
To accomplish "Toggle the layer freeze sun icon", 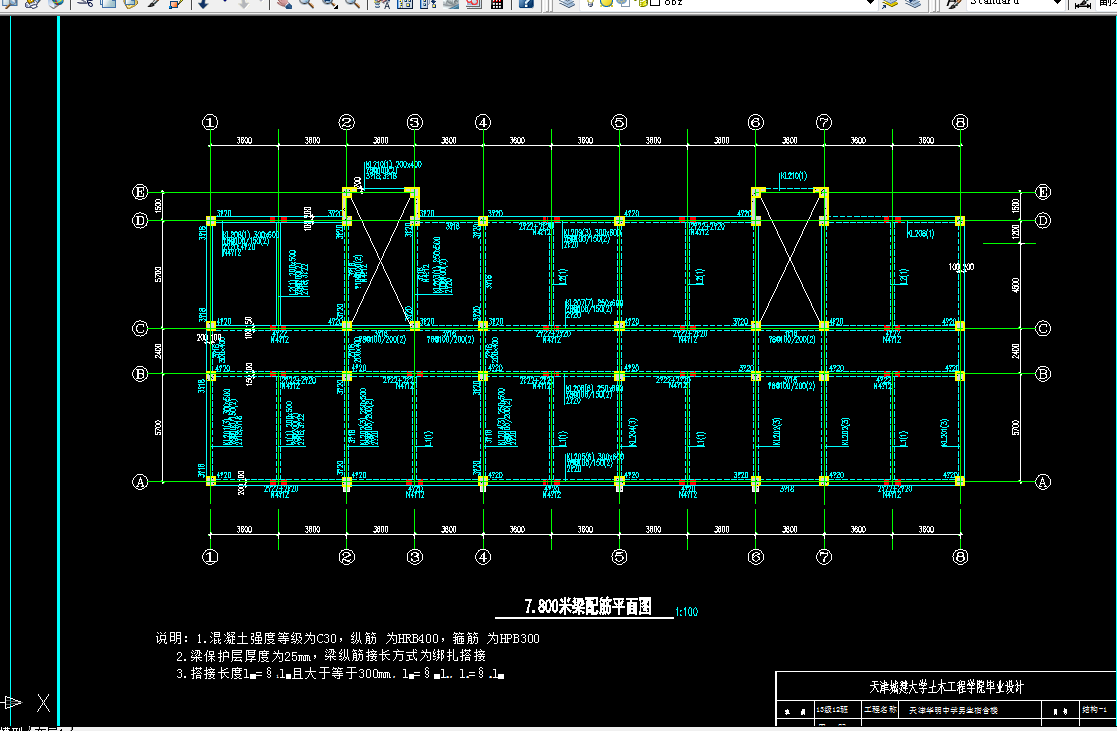I will click(606, 4).
